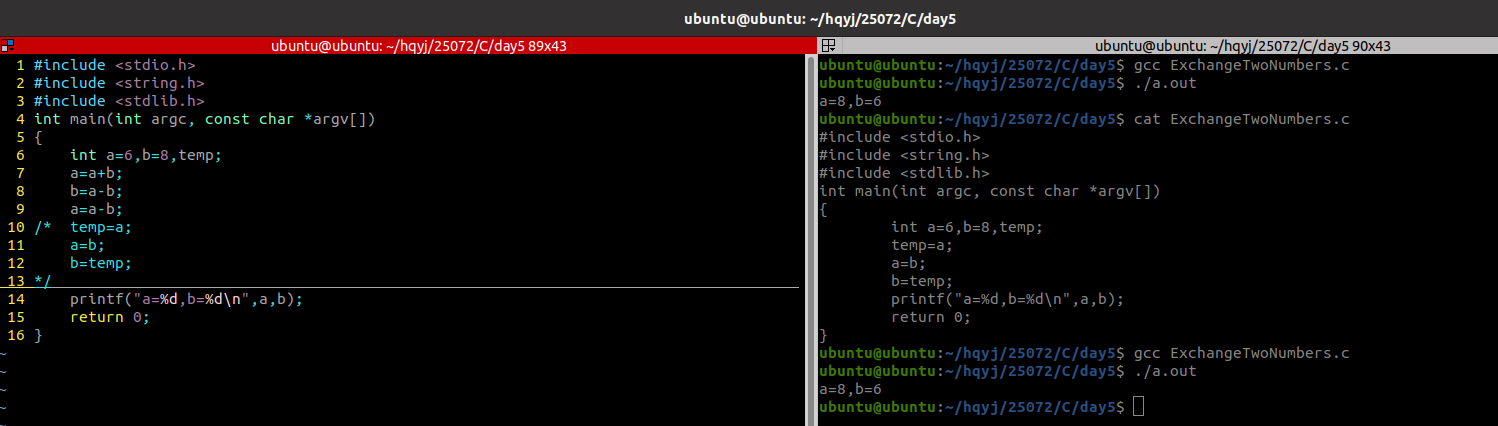Click the 'b=a-b;' statement in vim
Screen dimensions: 1498x426
(97, 191)
